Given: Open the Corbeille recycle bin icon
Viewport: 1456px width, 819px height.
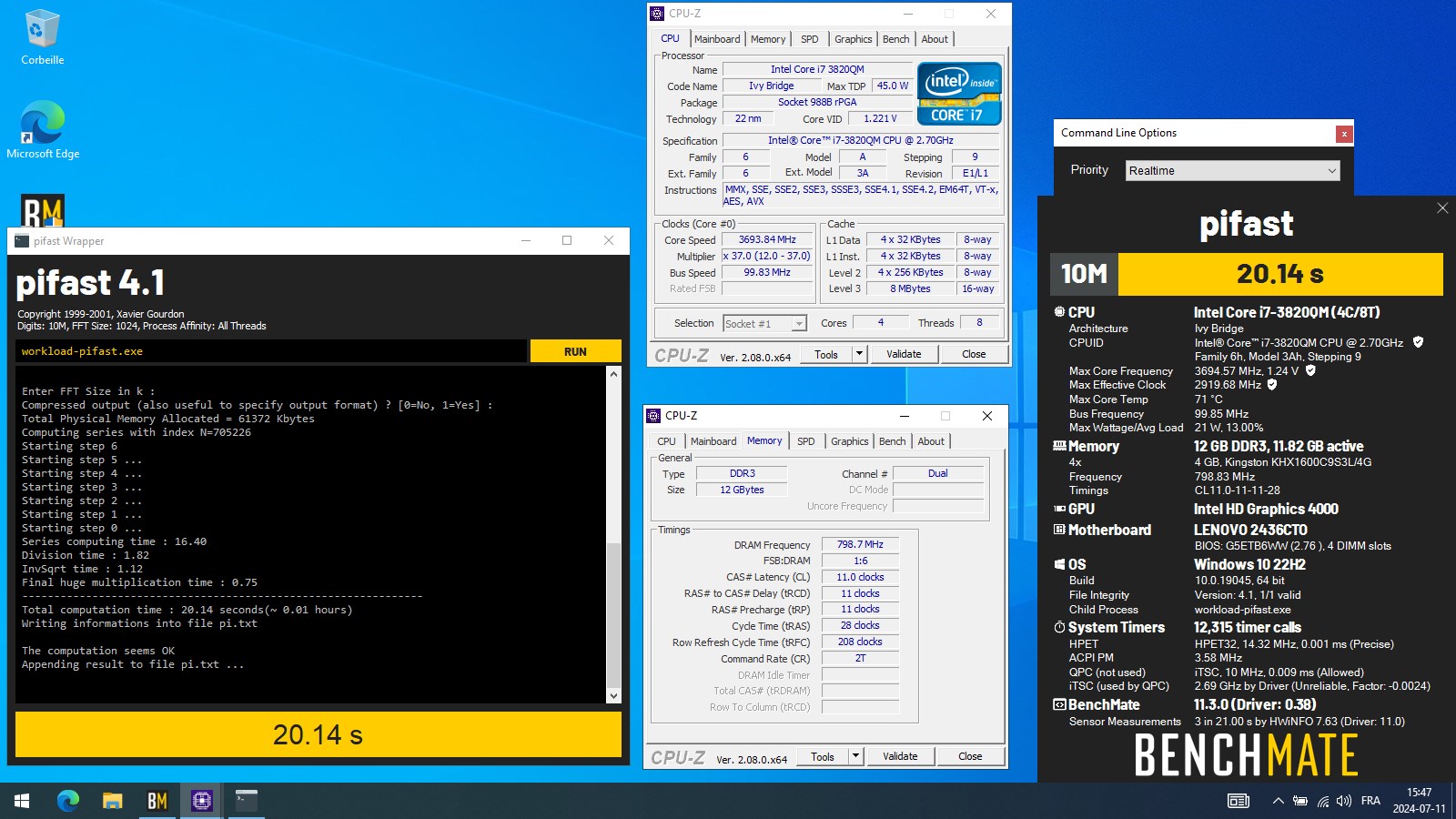Looking at the screenshot, I should point(42,36).
